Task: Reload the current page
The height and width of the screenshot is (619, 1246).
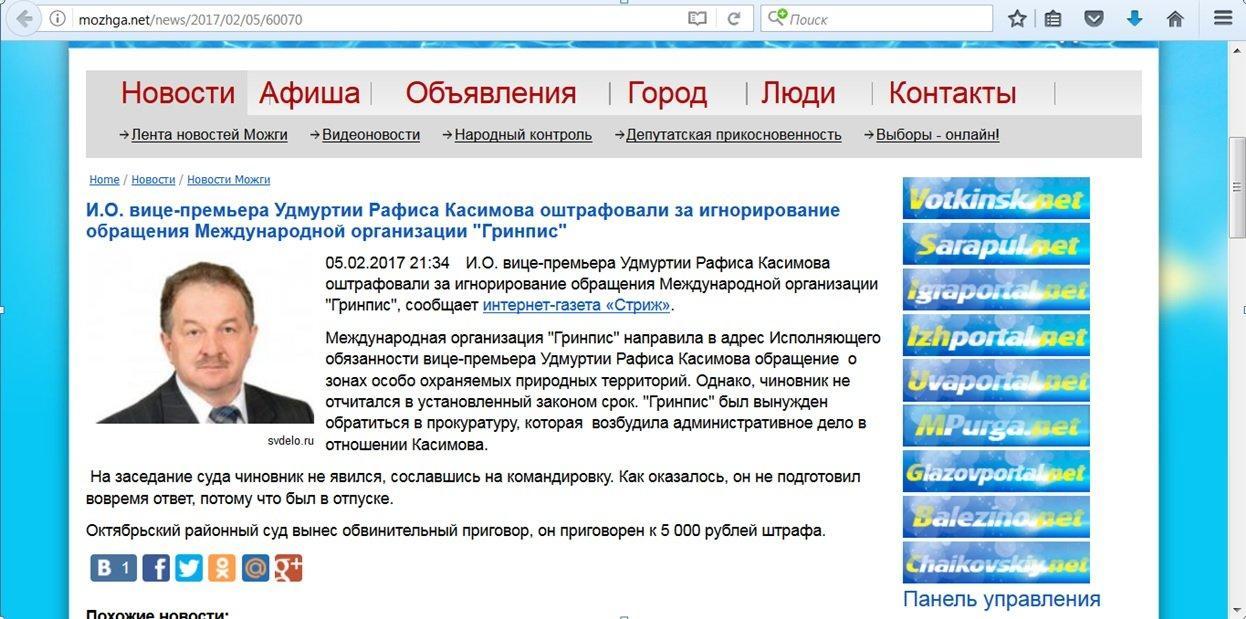Action: (734, 19)
